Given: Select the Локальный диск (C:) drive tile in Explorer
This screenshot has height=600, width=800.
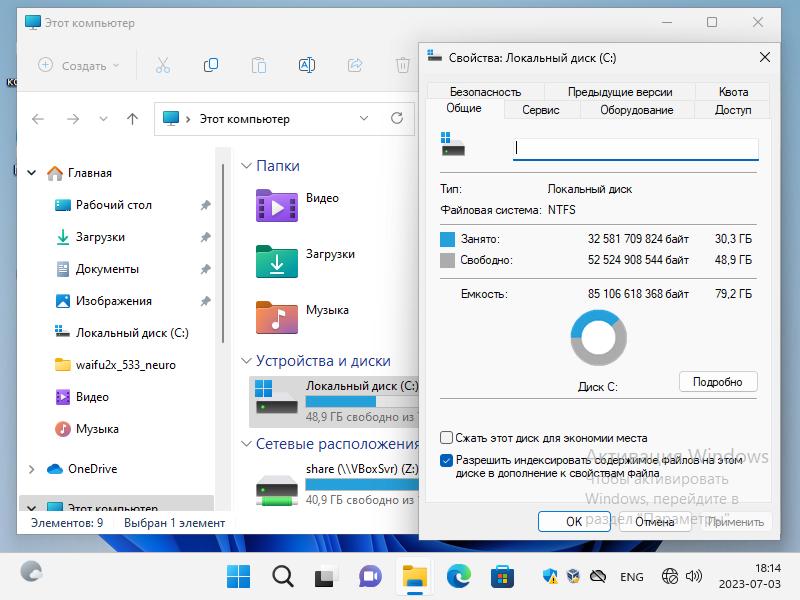Looking at the screenshot, I should click(334, 402).
